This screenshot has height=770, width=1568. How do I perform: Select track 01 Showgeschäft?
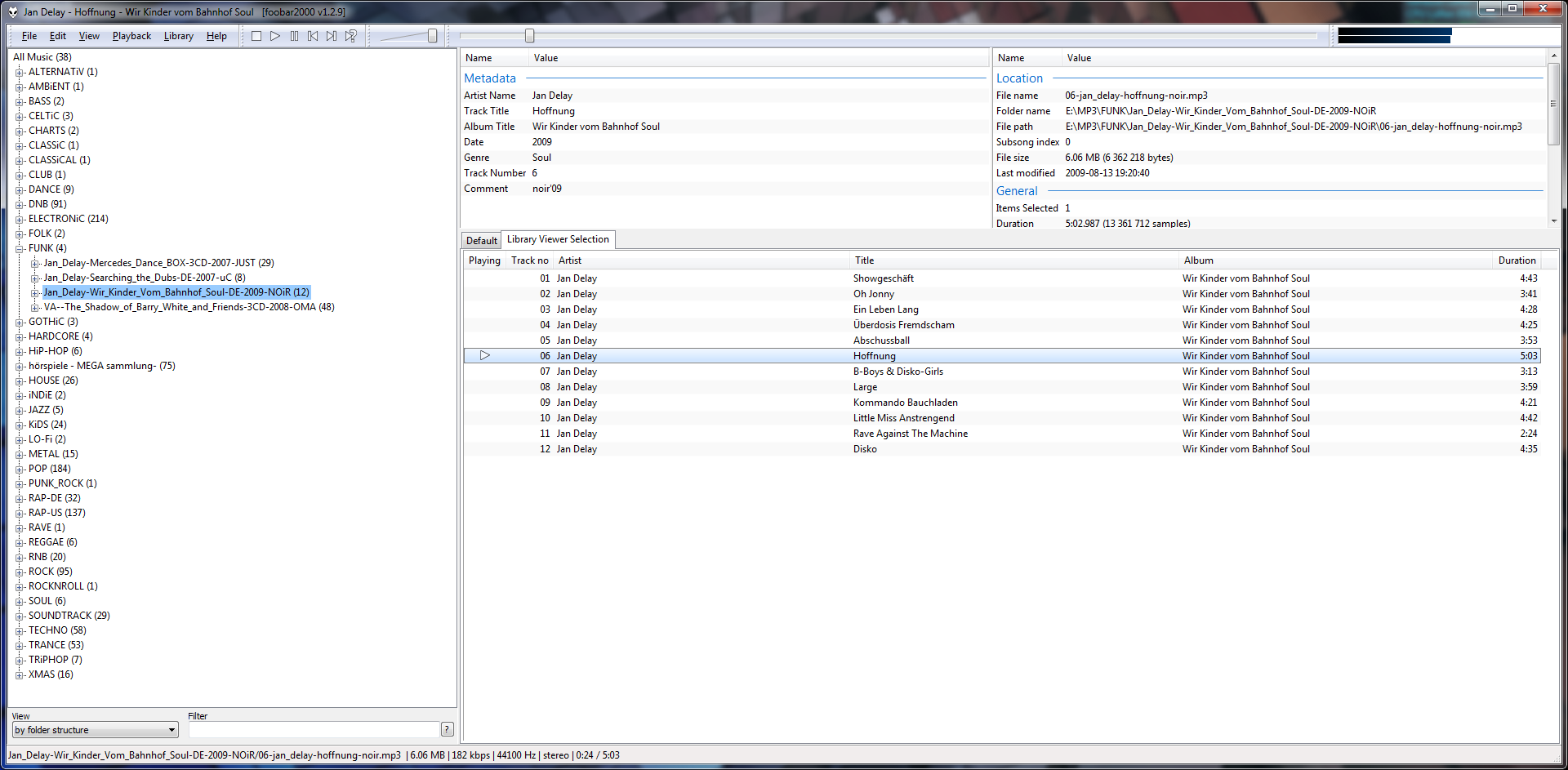(1002, 278)
